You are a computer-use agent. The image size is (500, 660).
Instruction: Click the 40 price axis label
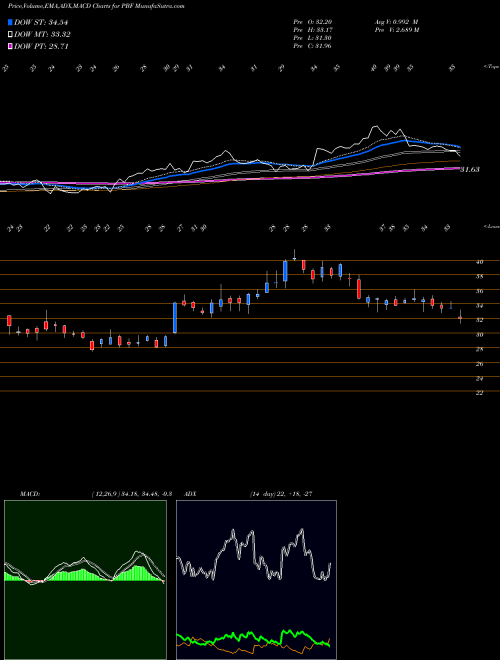(479, 262)
